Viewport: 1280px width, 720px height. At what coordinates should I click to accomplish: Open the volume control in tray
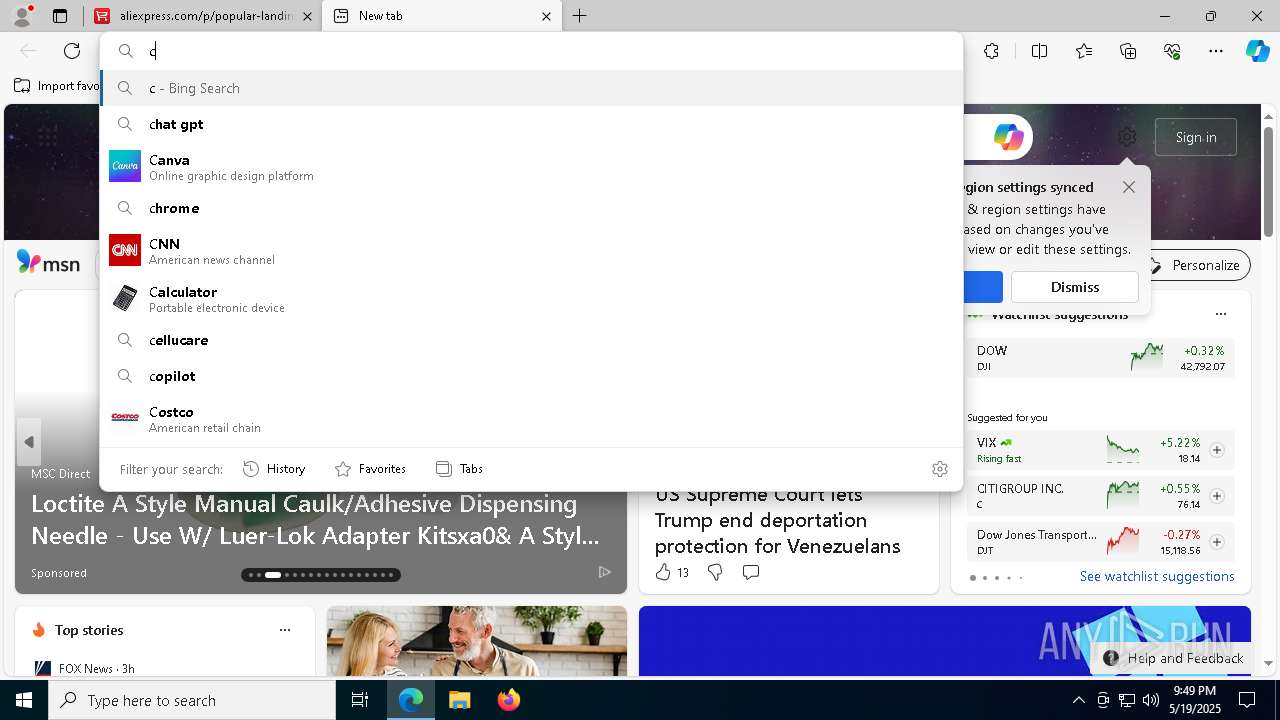click(x=1151, y=700)
